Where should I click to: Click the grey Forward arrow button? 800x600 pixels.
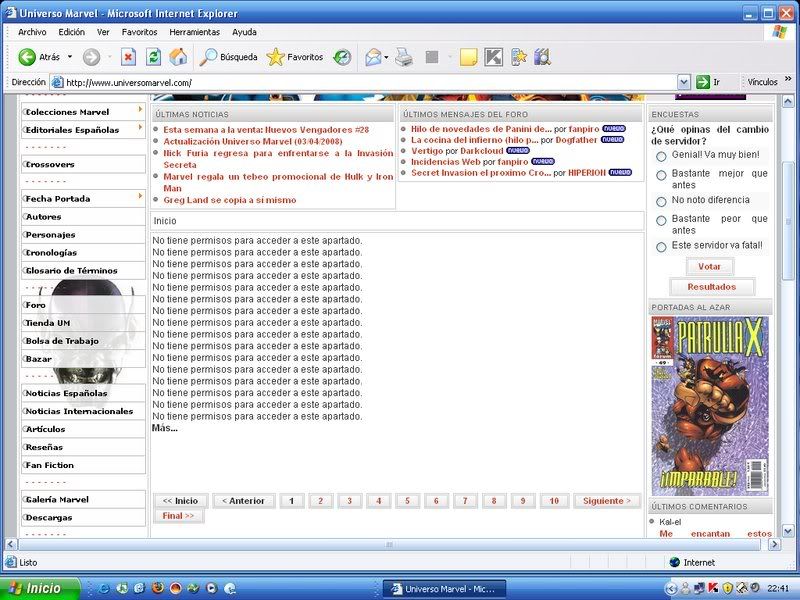click(x=91, y=57)
